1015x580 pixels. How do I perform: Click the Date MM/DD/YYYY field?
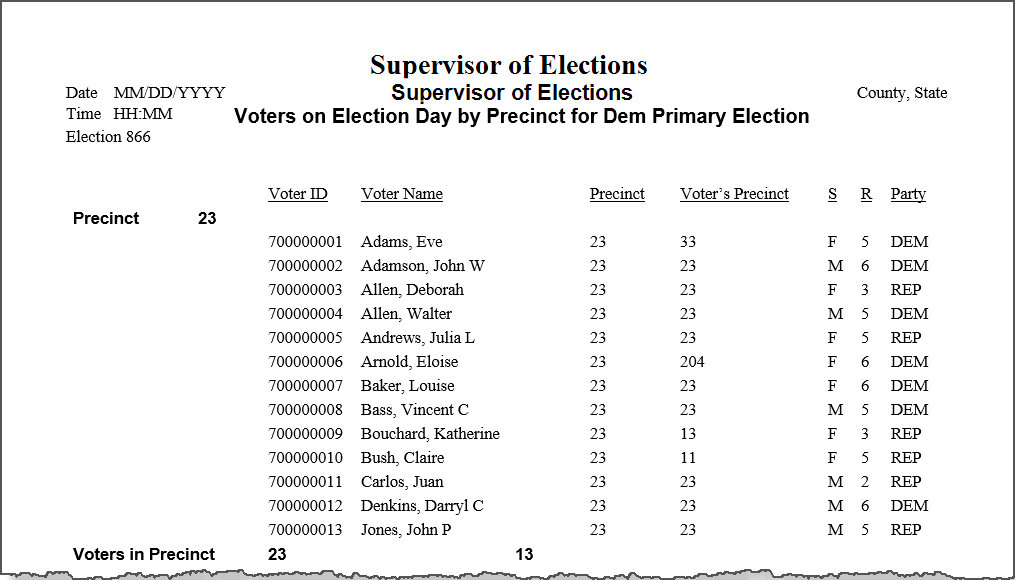coord(146,93)
